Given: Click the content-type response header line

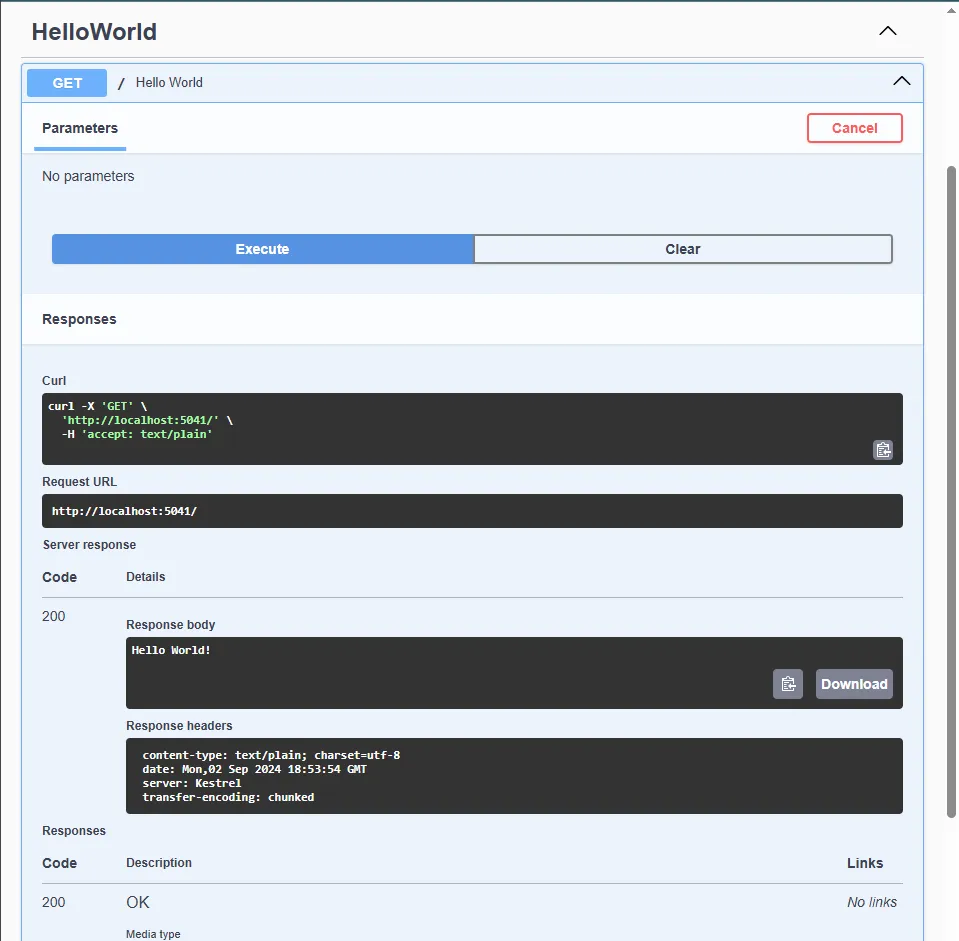Looking at the screenshot, I should [x=271, y=755].
